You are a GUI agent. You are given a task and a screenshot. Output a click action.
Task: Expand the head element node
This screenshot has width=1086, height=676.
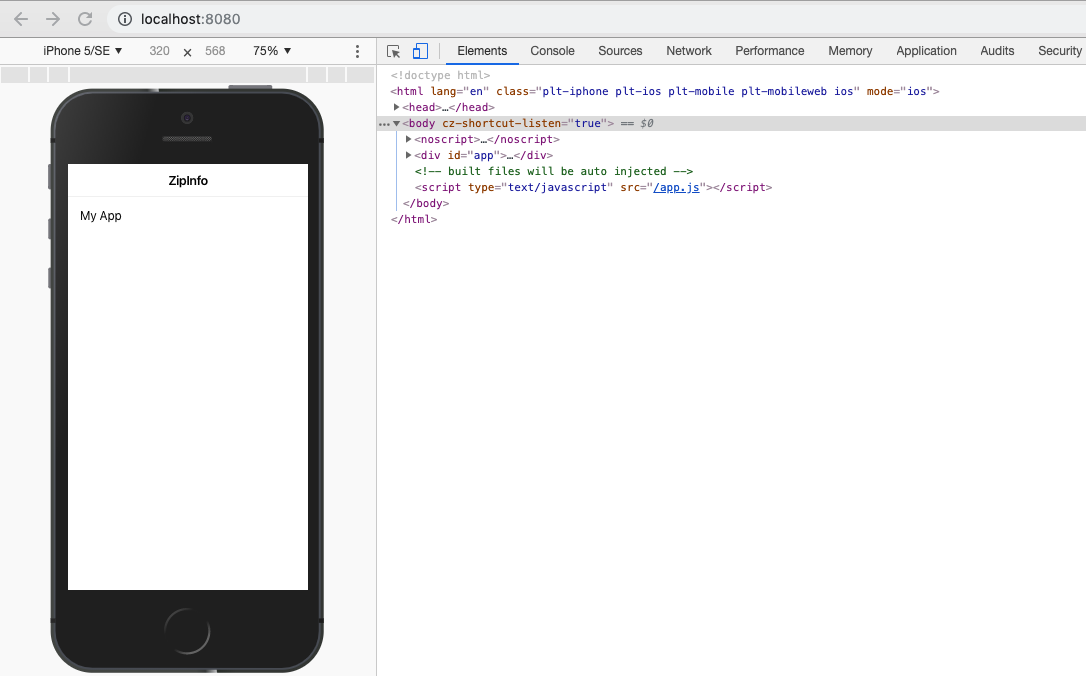(396, 107)
